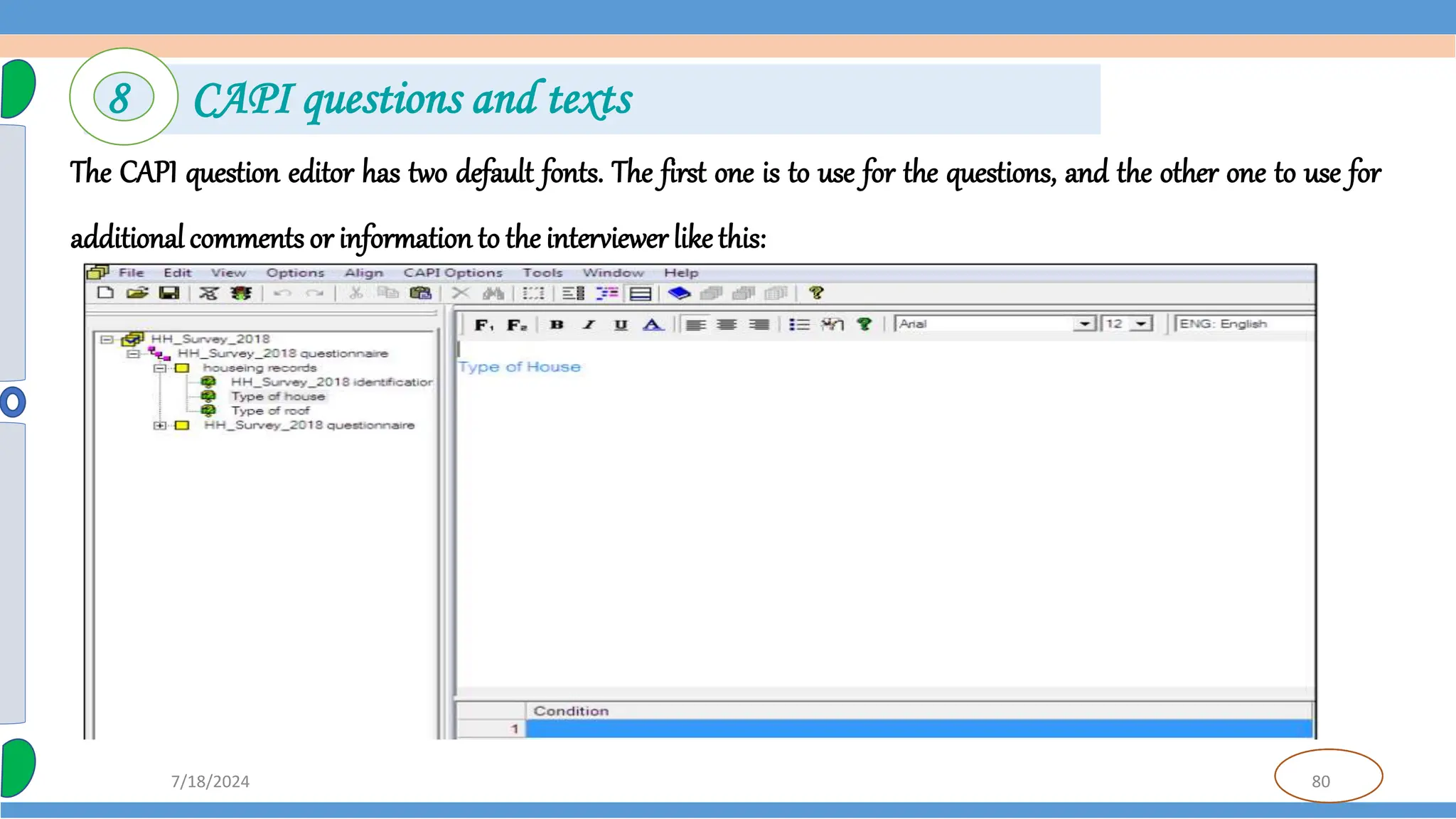Image resolution: width=1456 pixels, height=819 pixels.
Task: Click the Delete X icon
Action: tap(461, 293)
